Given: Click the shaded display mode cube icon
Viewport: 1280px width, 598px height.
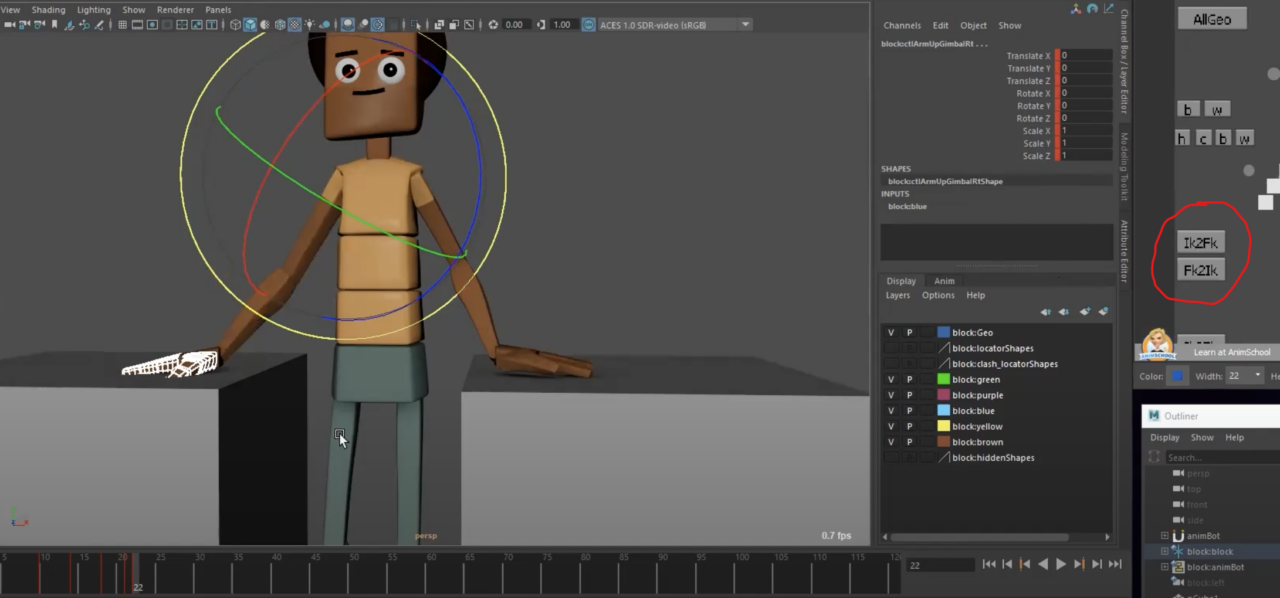Looking at the screenshot, I should (251, 25).
